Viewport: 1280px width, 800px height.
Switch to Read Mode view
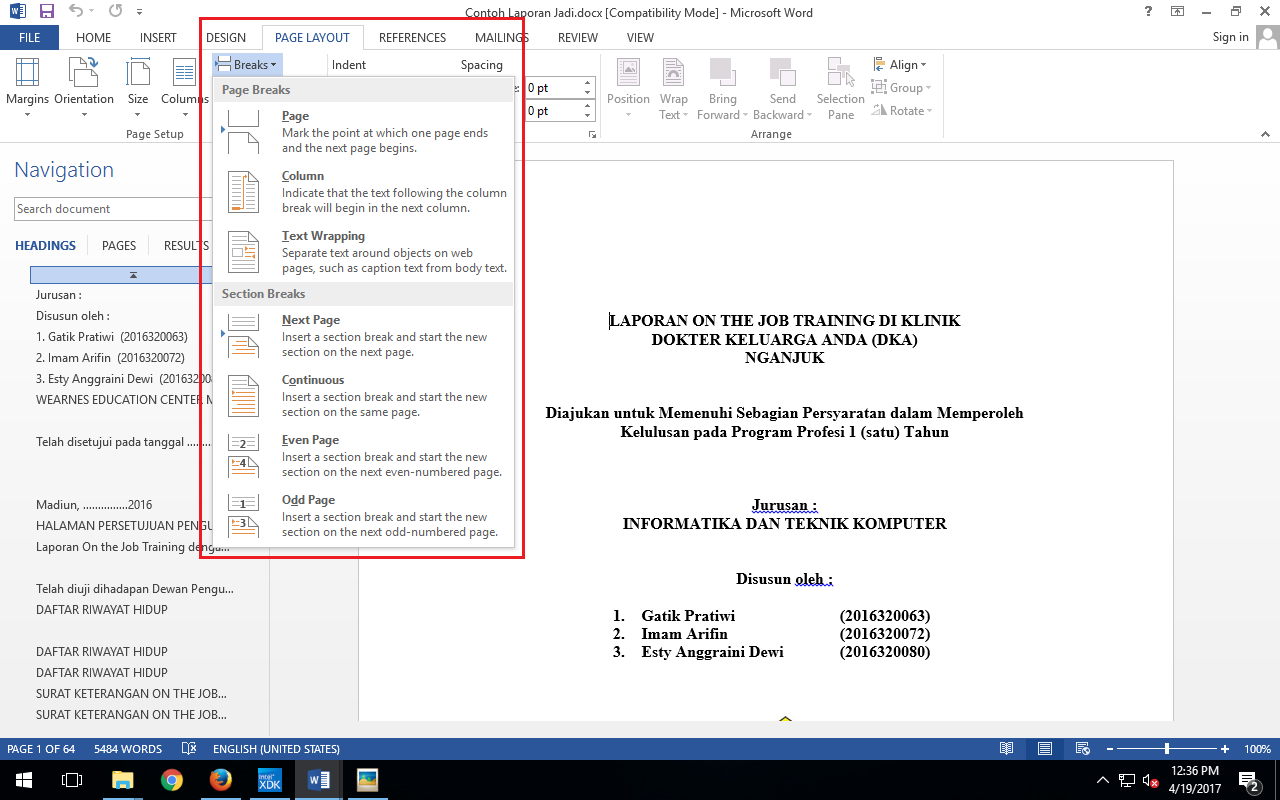1007,747
